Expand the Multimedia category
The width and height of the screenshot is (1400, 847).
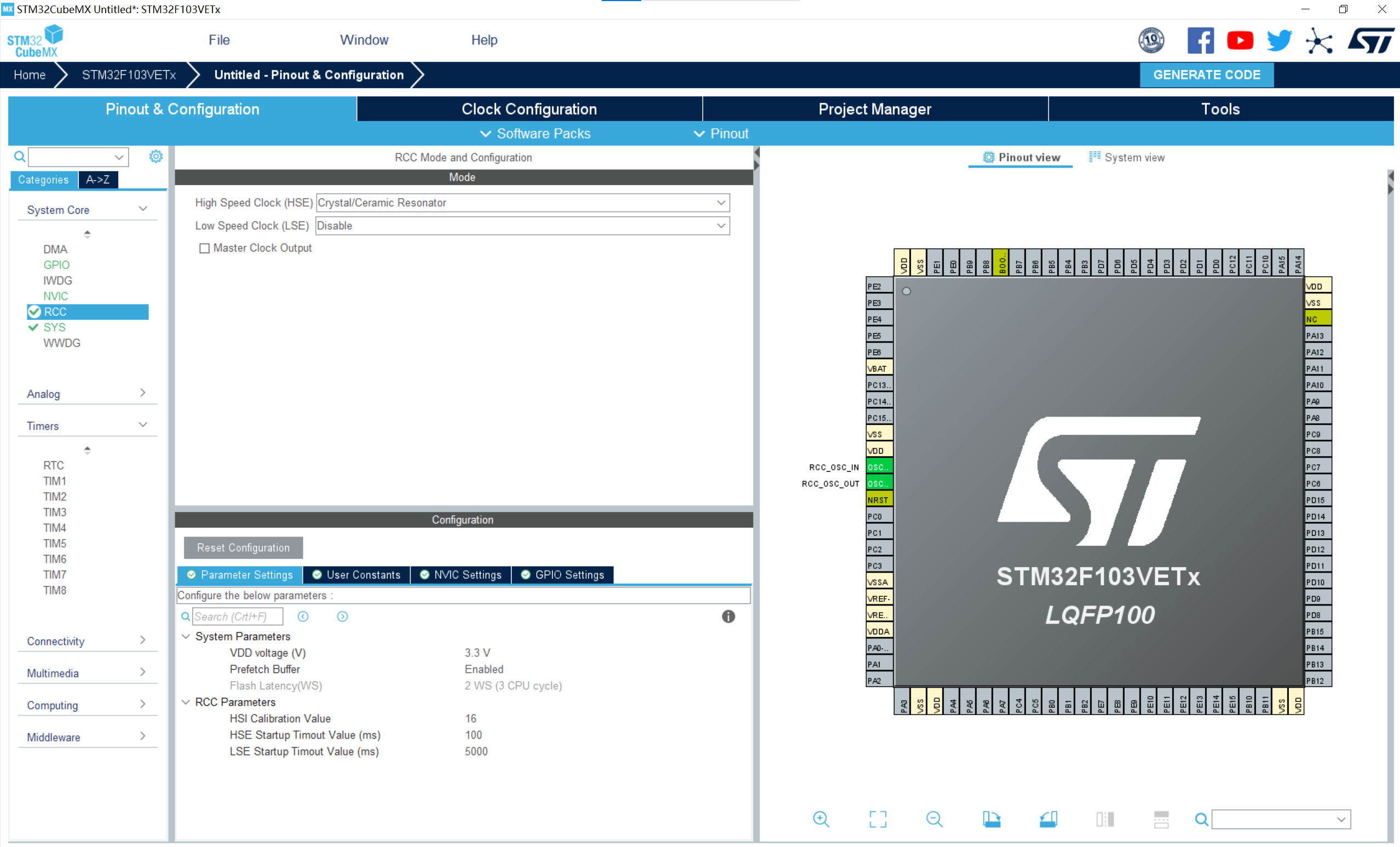coord(142,672)
